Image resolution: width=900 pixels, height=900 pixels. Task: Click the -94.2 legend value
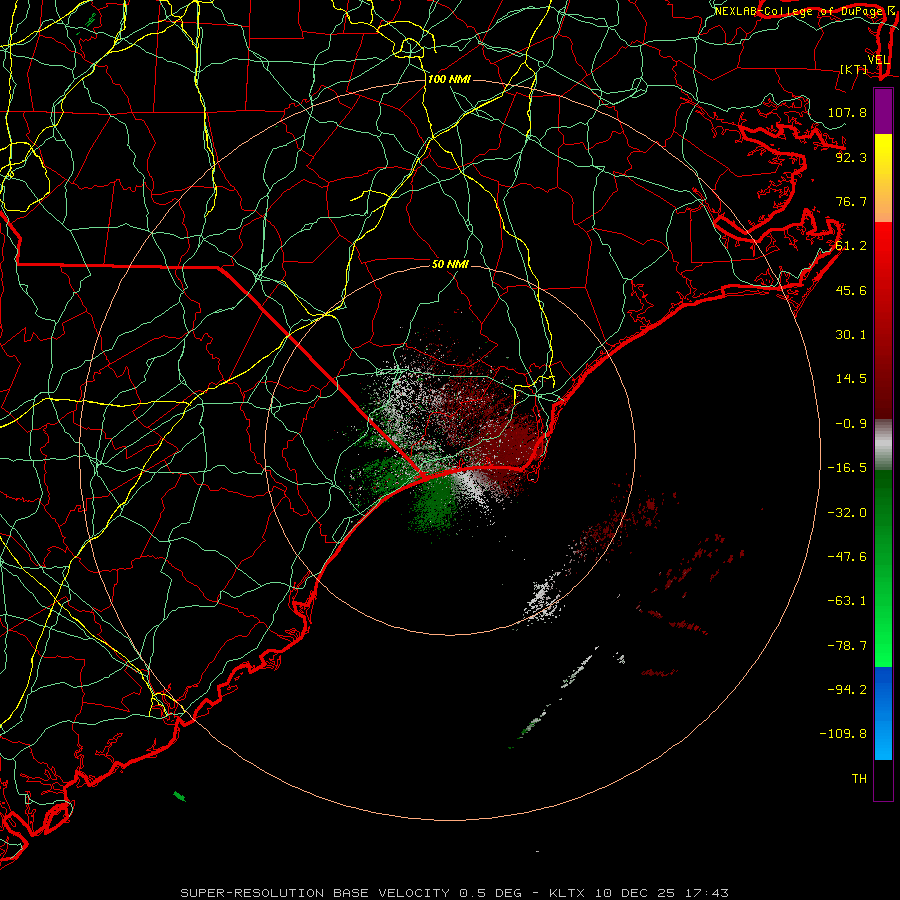847,689
